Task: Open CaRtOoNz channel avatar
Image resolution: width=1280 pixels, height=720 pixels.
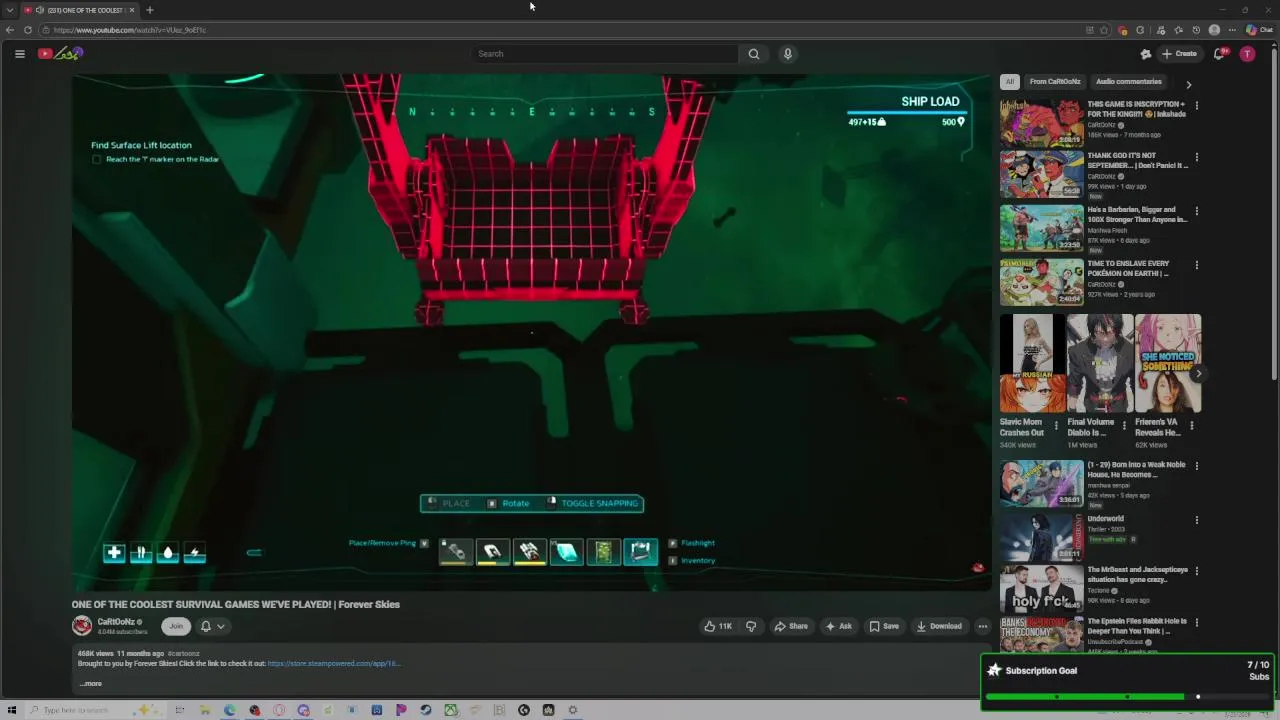Action: pyautogui.click(x=82, y=626)
